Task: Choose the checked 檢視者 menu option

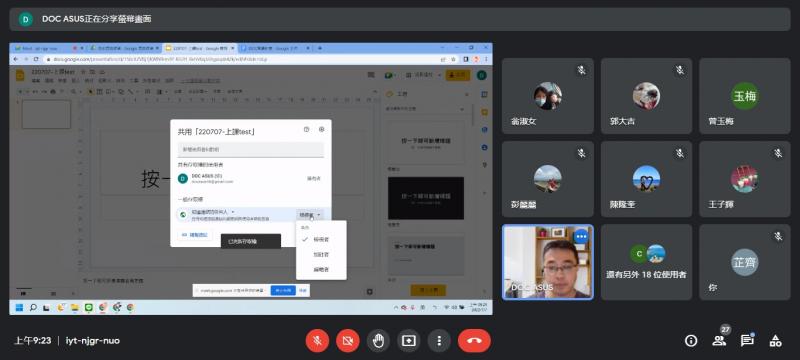Action: pos(321,239)
